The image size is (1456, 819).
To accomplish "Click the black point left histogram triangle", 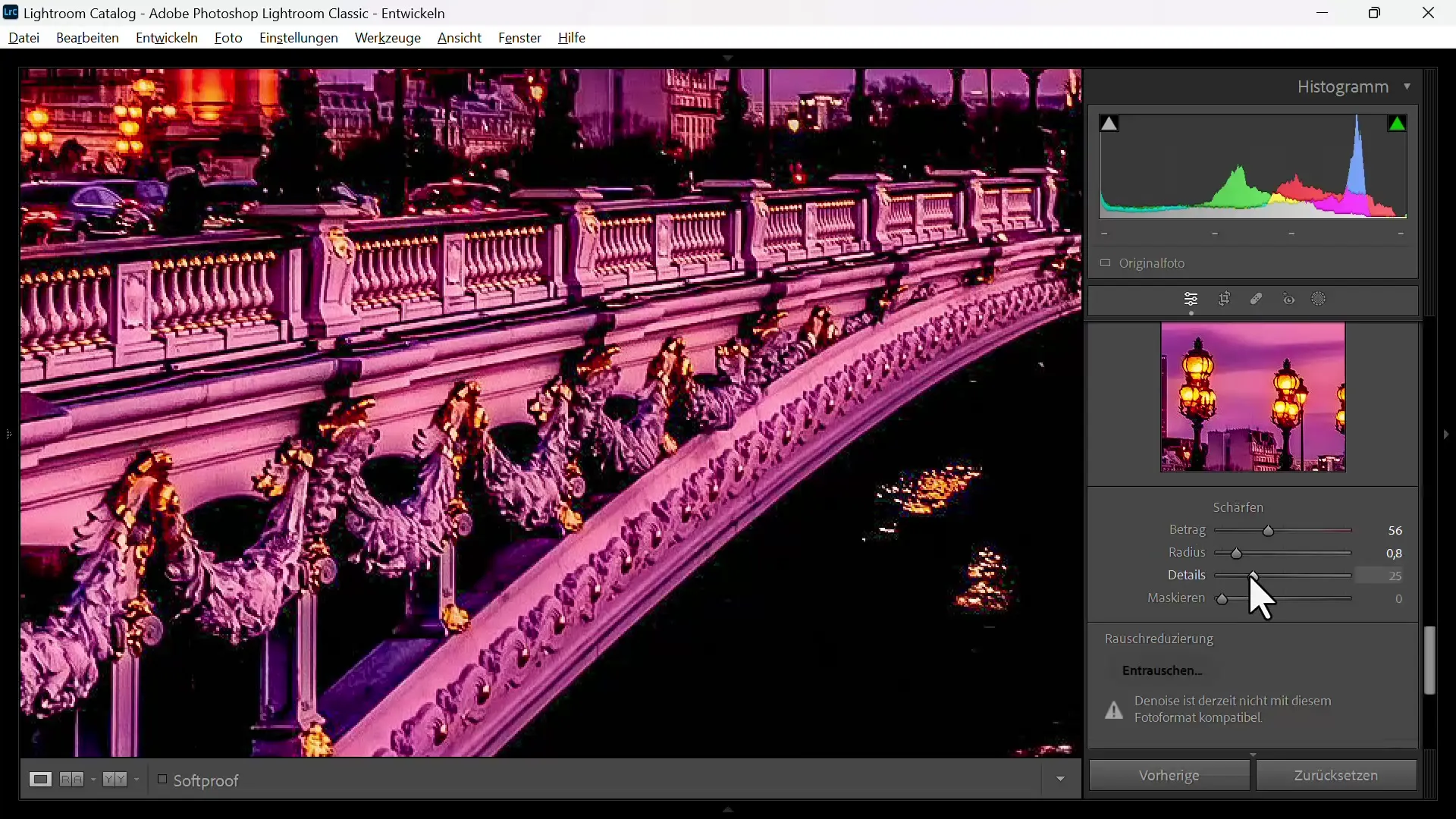I will 1110,123.
